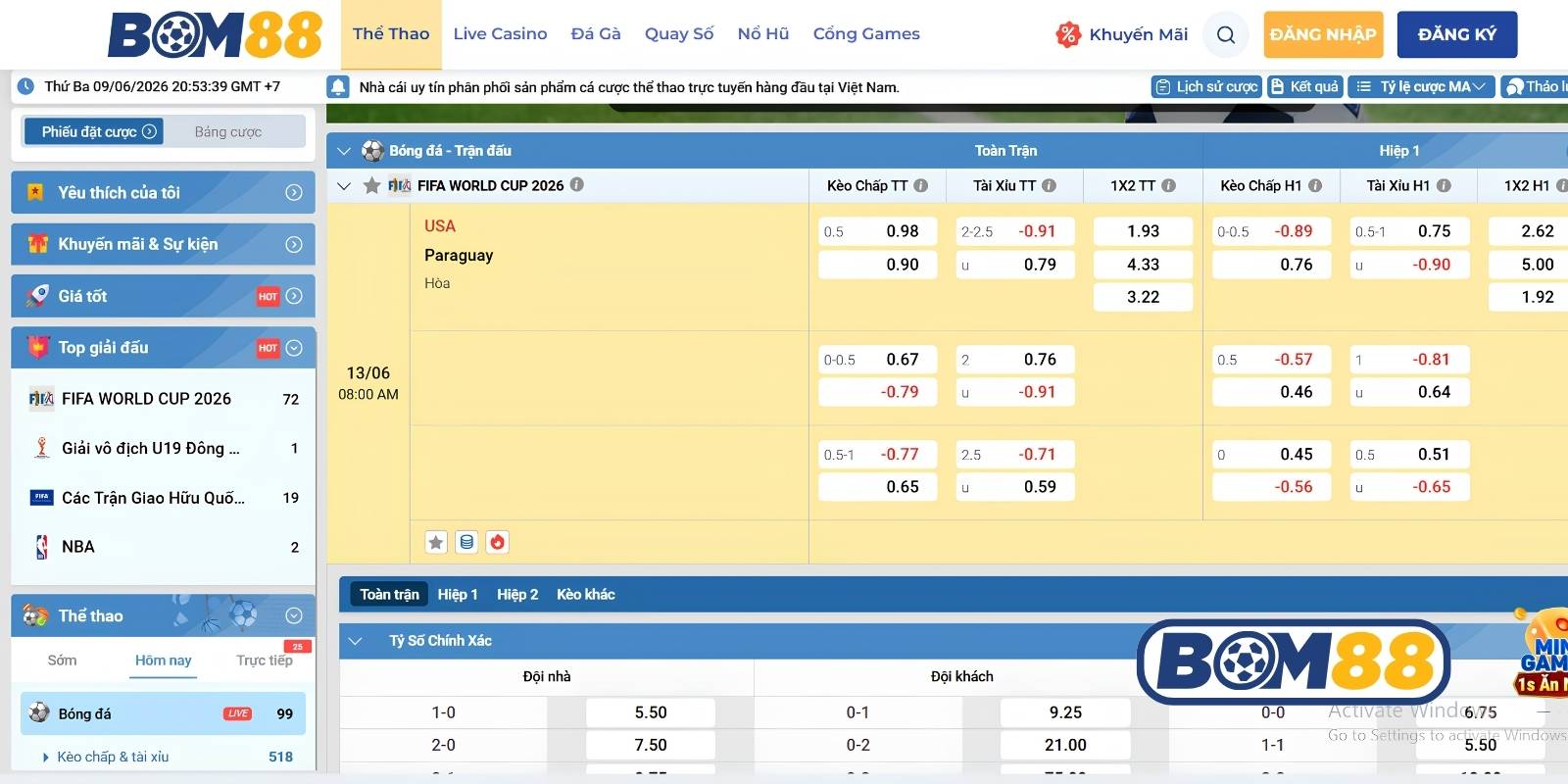Click the Giá tốt rocket icon
Image resolution: width=1568 pixels, height=784 pixels.
[x=37, y=296]
